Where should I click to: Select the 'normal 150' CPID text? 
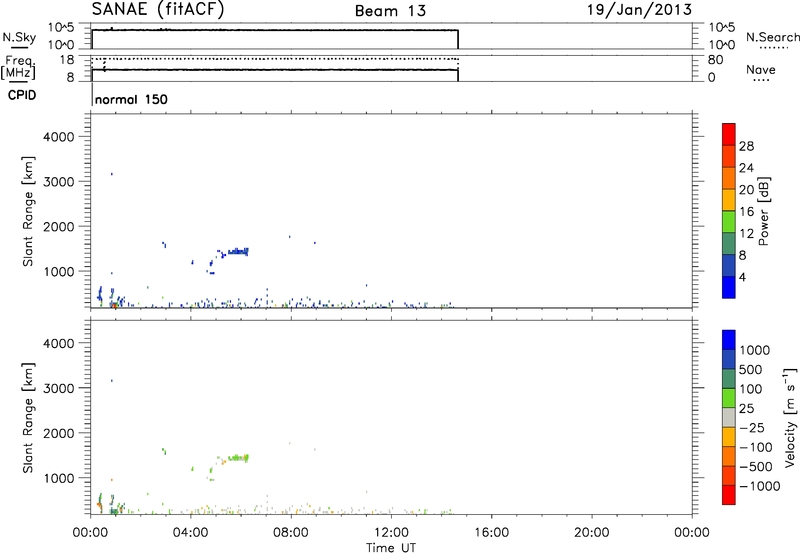[x=131, y=100]
